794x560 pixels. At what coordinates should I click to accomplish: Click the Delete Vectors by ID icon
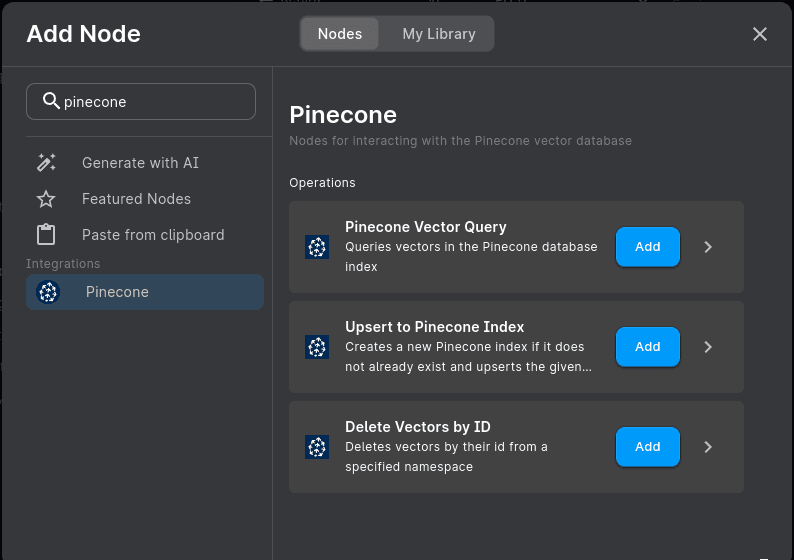click(317, 447)
